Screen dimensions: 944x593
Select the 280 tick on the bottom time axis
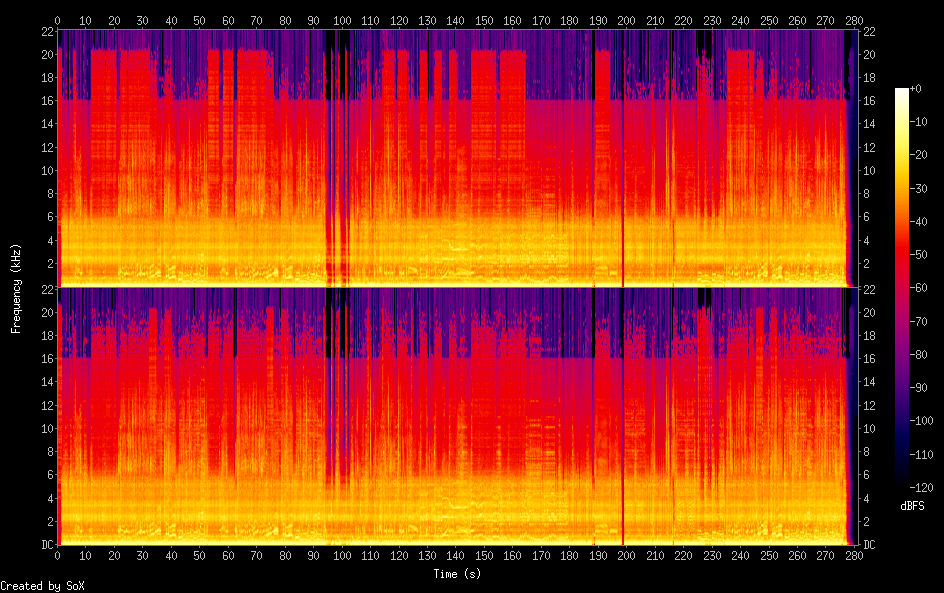point(855,555)
